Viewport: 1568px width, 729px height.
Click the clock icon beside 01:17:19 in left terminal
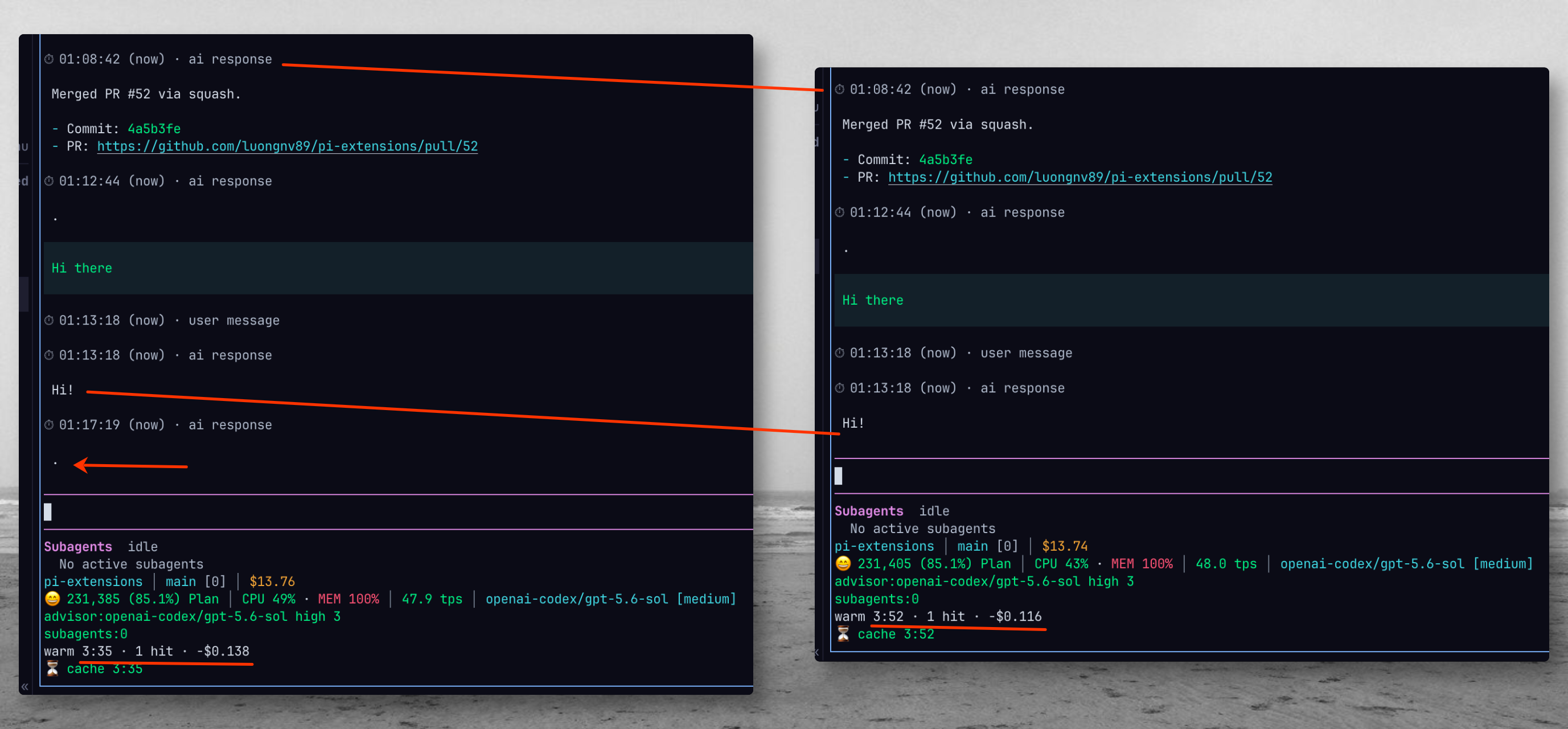click(50, 424)
